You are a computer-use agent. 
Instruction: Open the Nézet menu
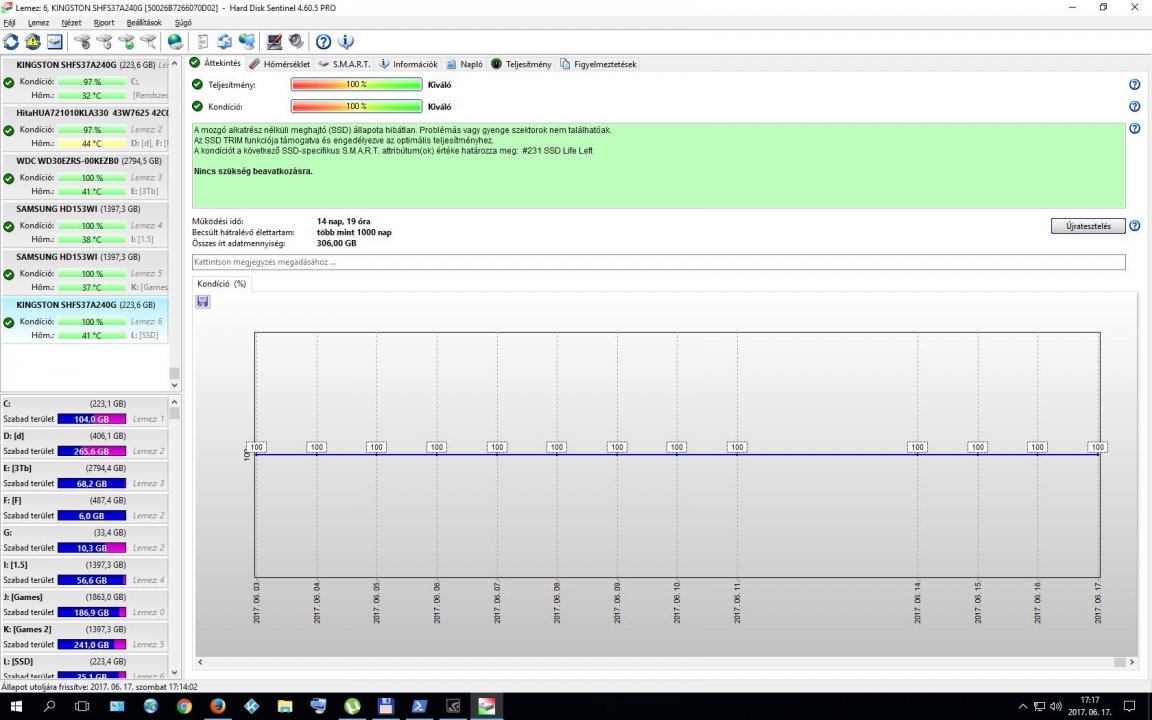(71, 23)
